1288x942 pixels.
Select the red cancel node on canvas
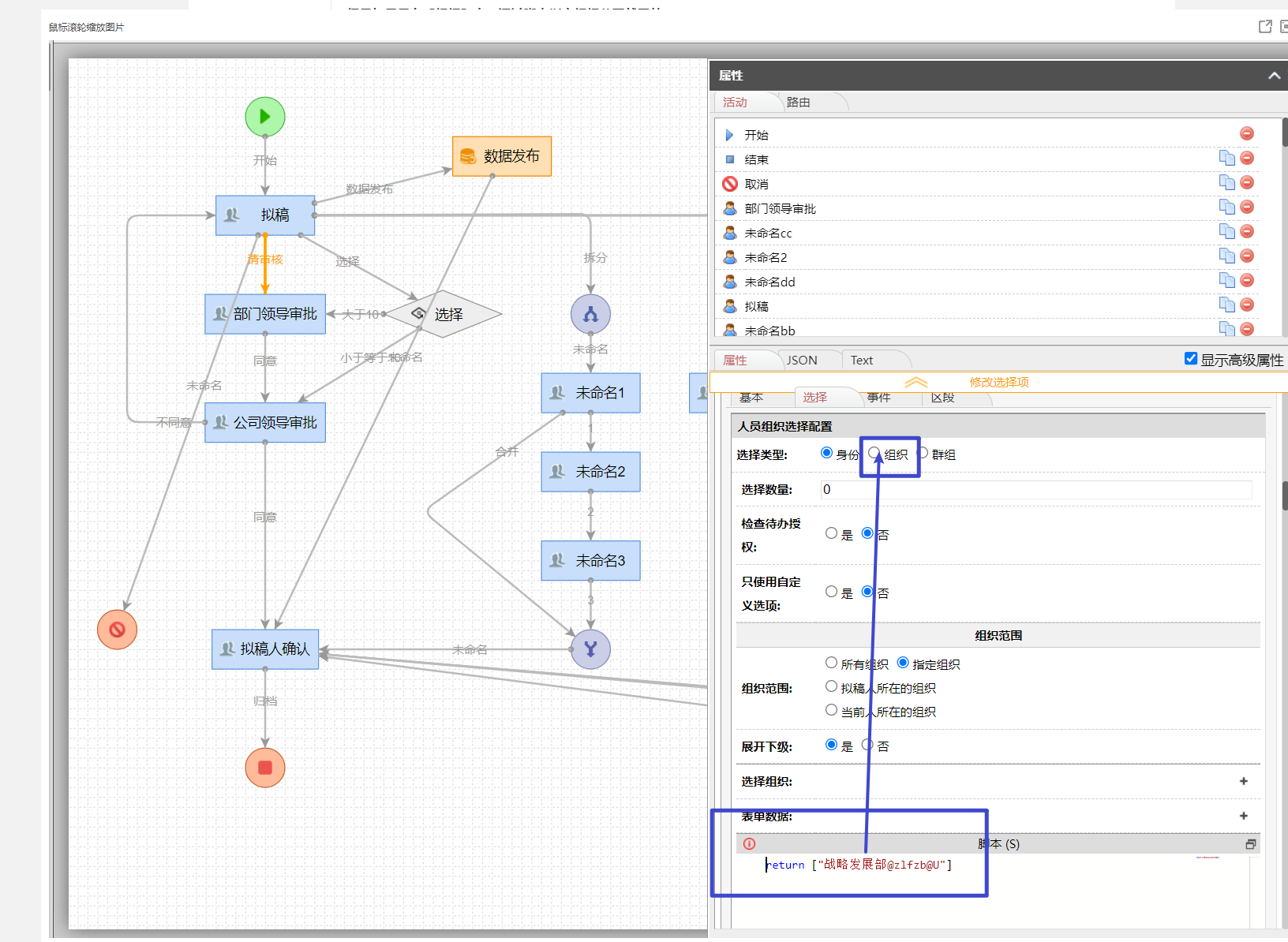[117, 630]
